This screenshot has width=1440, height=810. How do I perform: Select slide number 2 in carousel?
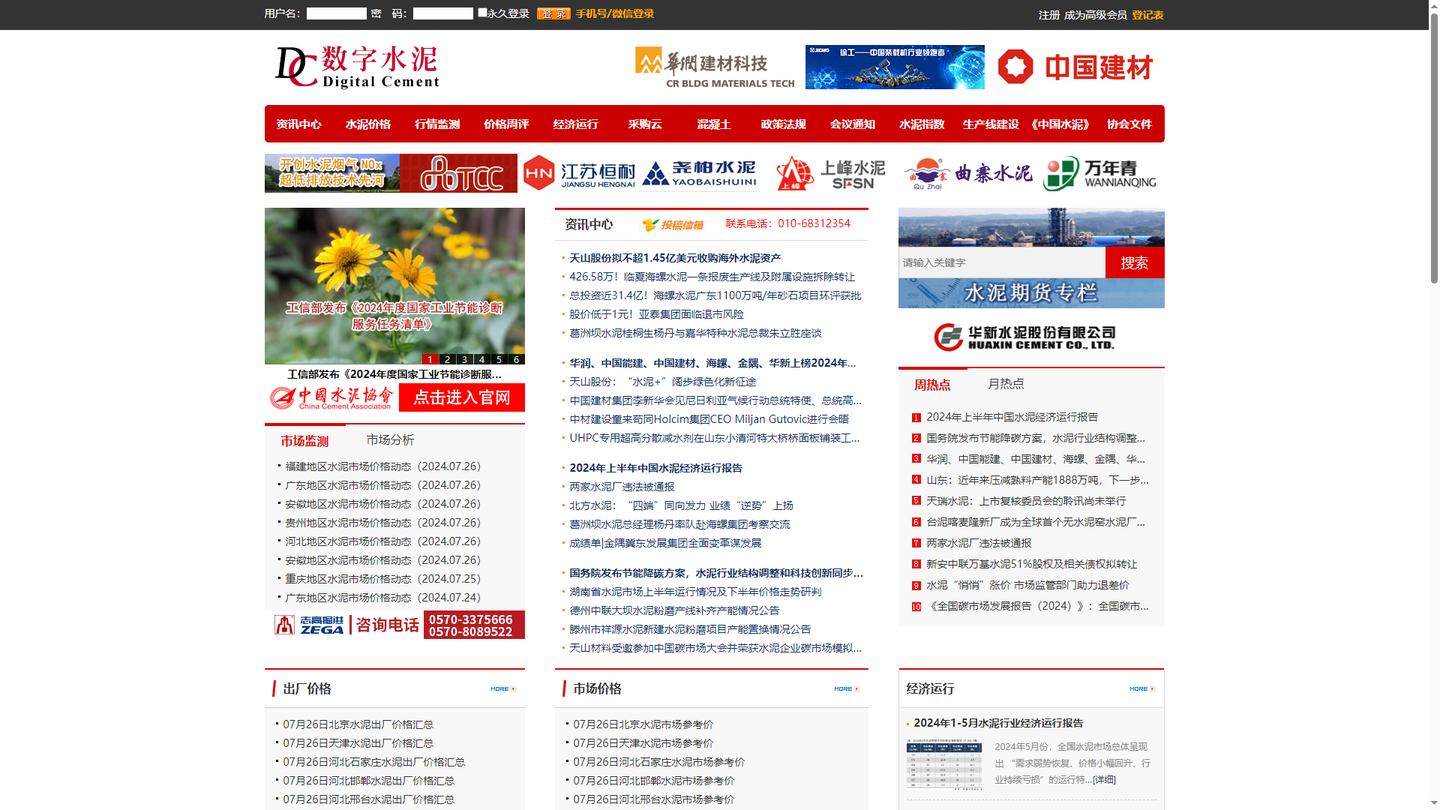[x=447, y=359]
